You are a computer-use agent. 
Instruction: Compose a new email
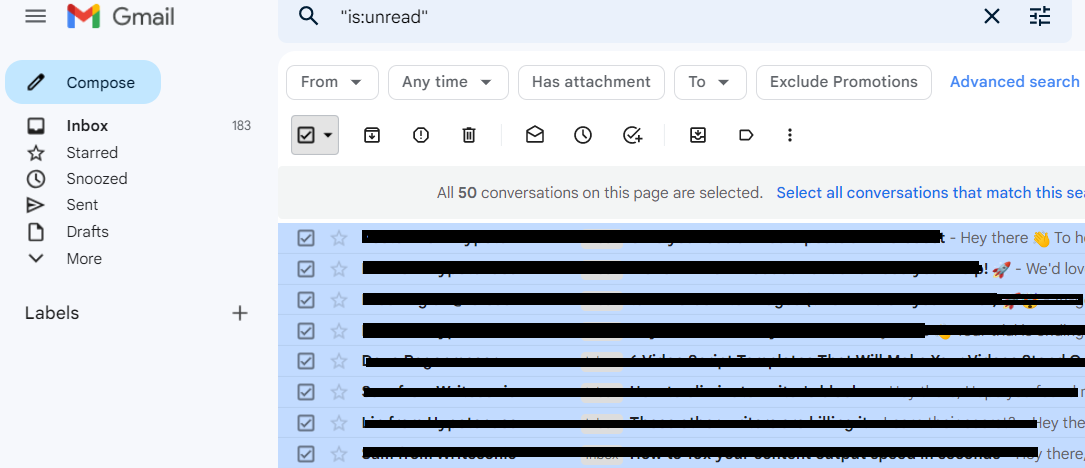83,82
